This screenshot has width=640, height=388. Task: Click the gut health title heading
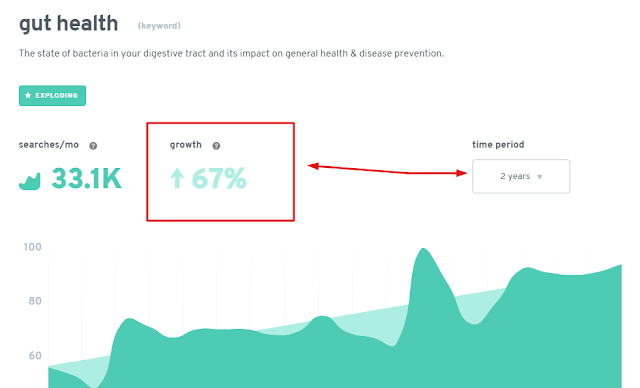click(x=69, y=23)
